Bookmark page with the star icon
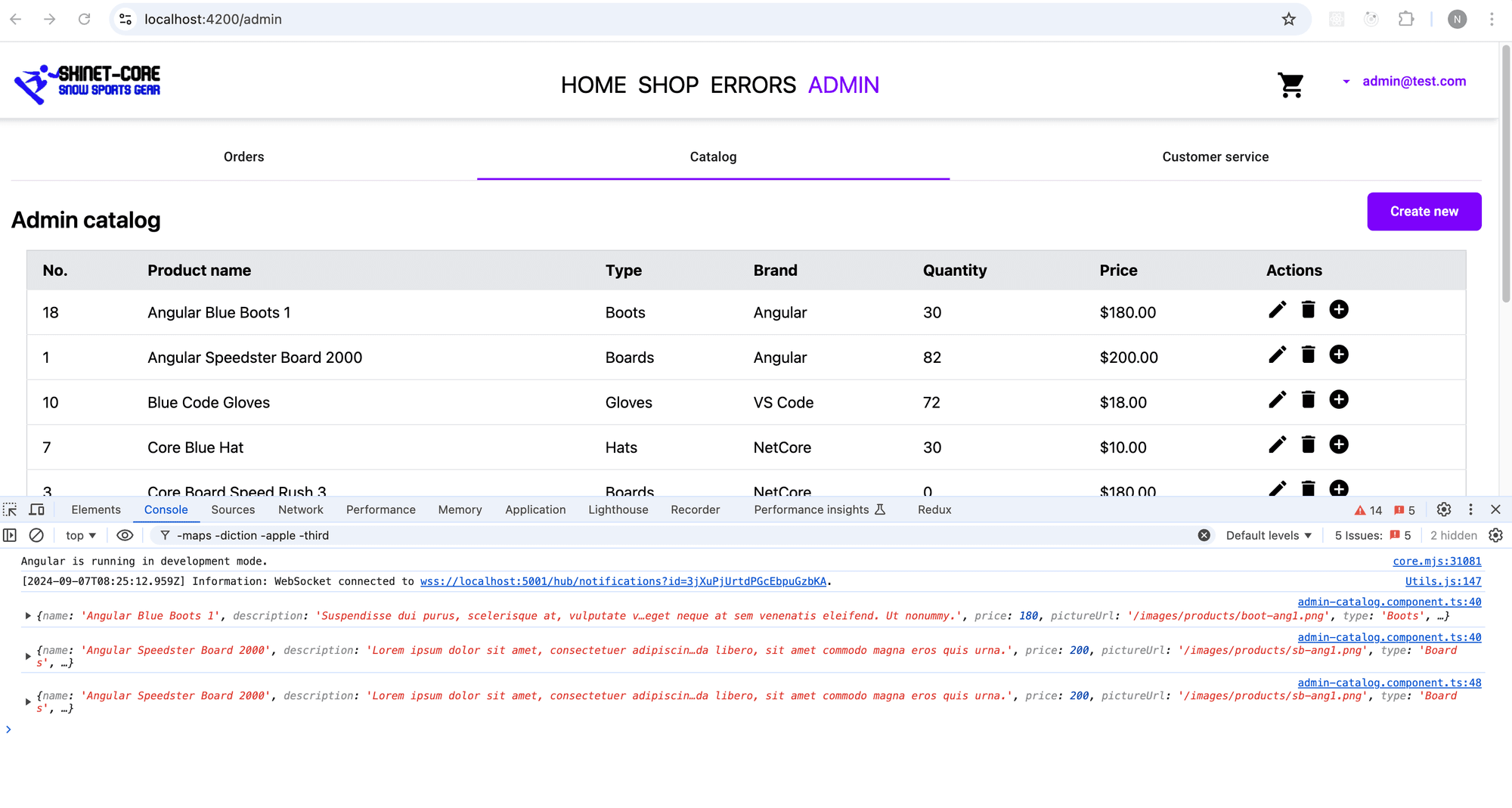The height and width of the screenshot is (808, 1512). [x=1288, y=19]
